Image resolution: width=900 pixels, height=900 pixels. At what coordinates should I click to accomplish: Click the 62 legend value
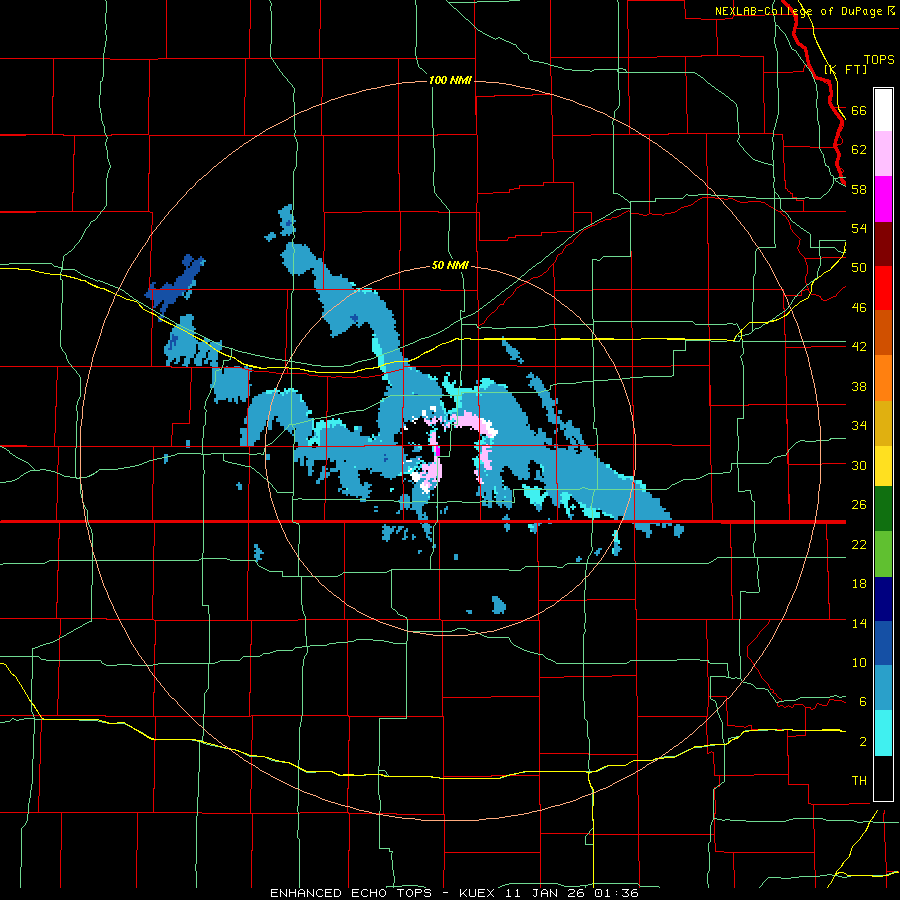pos(859,150)
